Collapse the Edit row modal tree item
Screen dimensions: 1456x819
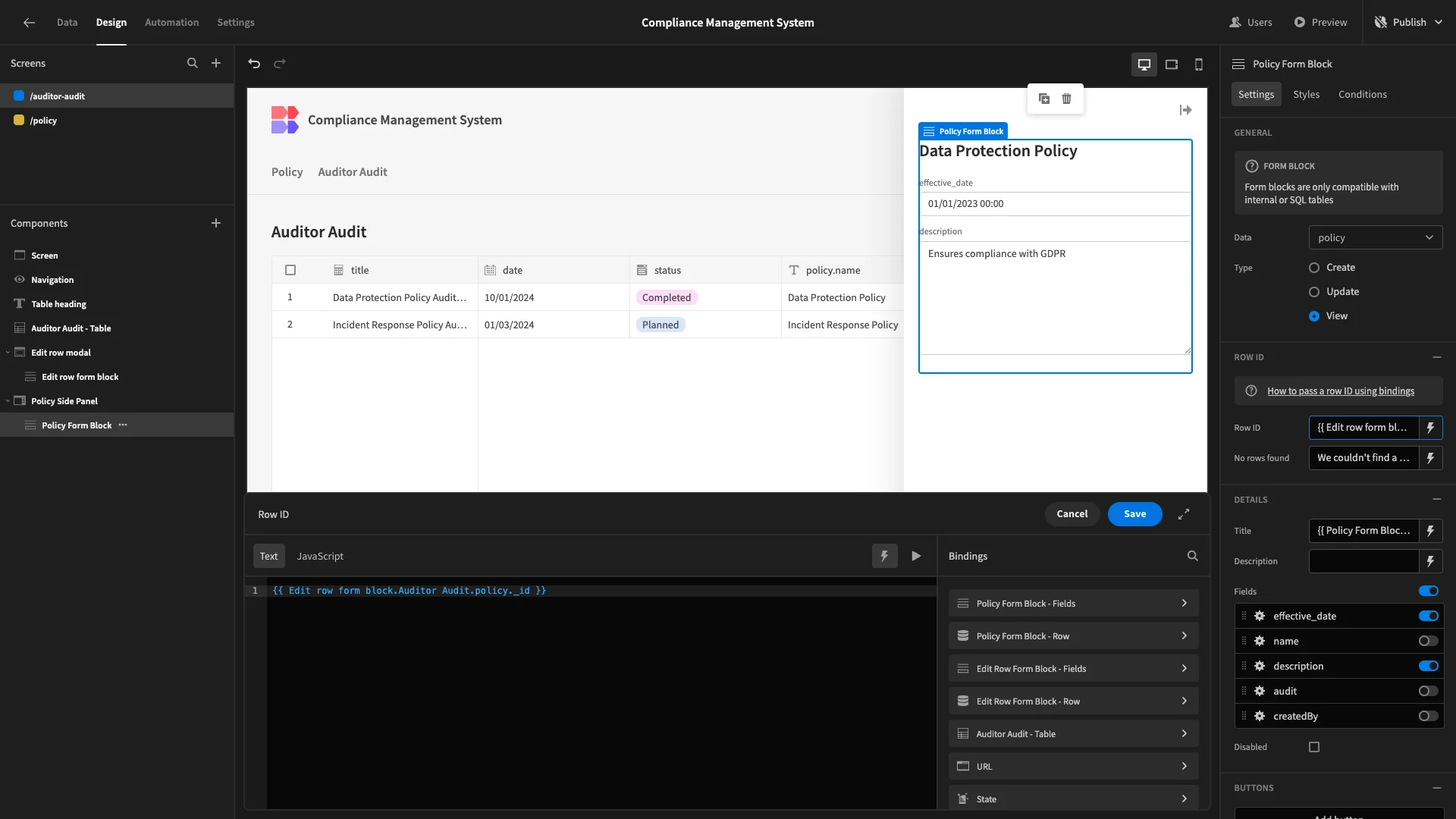[x=8, y=353]
